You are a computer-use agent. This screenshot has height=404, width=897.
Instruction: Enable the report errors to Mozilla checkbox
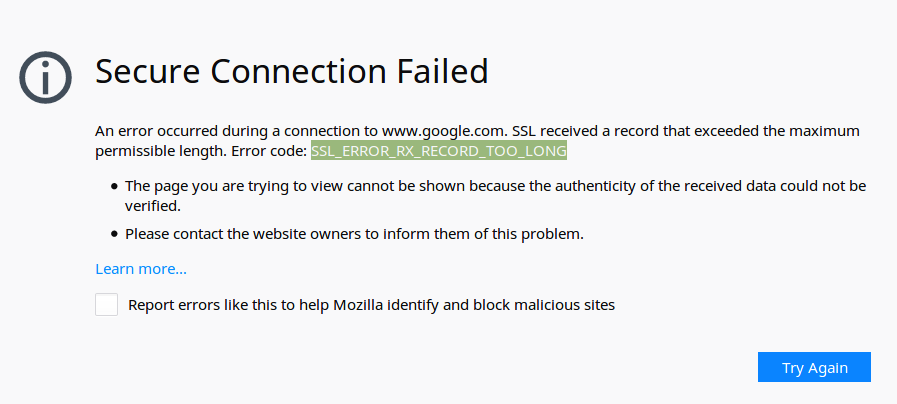[106, 304]
